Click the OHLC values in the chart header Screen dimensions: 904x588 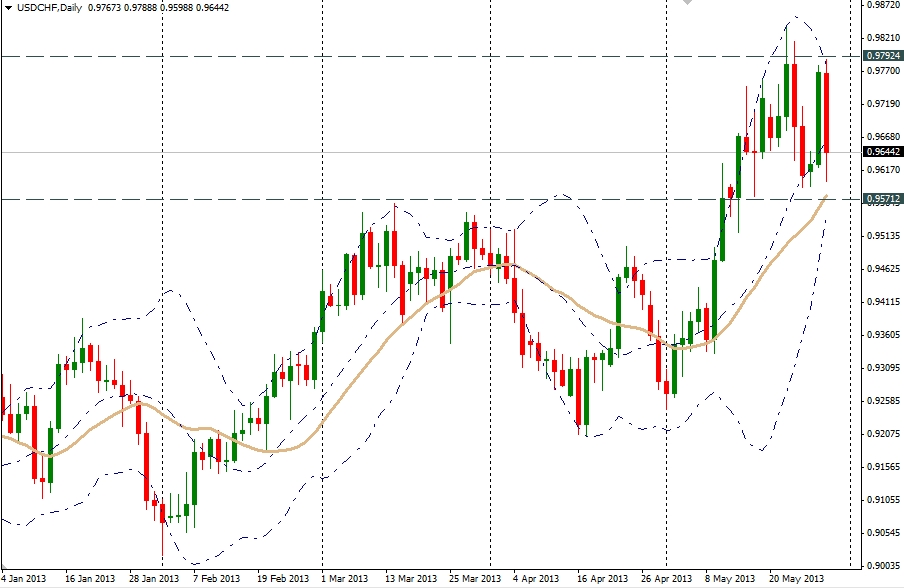[139, 8]
